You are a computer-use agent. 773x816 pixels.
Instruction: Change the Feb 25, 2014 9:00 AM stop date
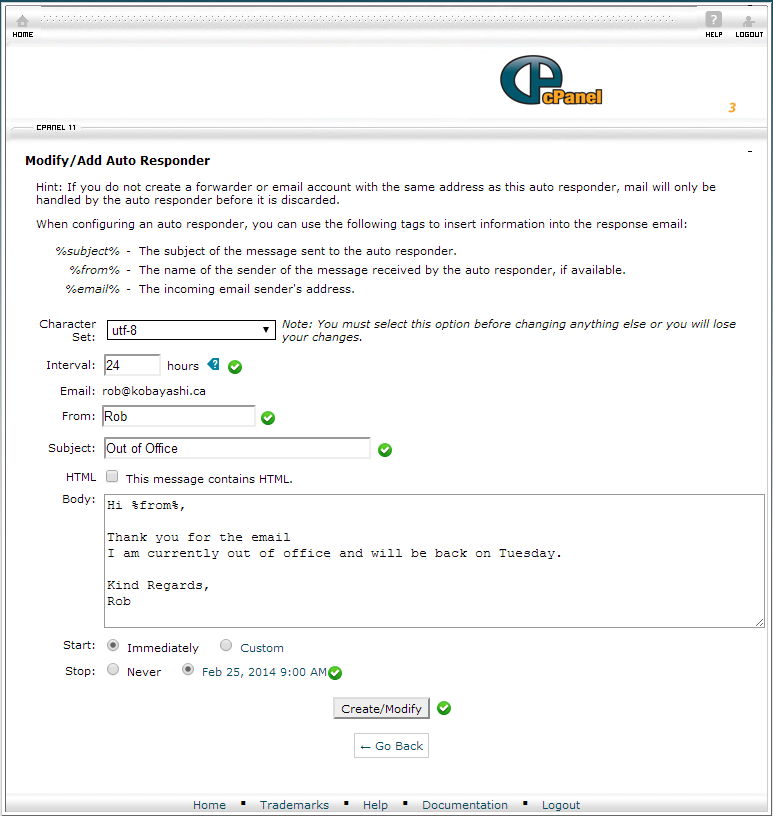[x=264, y=672]
